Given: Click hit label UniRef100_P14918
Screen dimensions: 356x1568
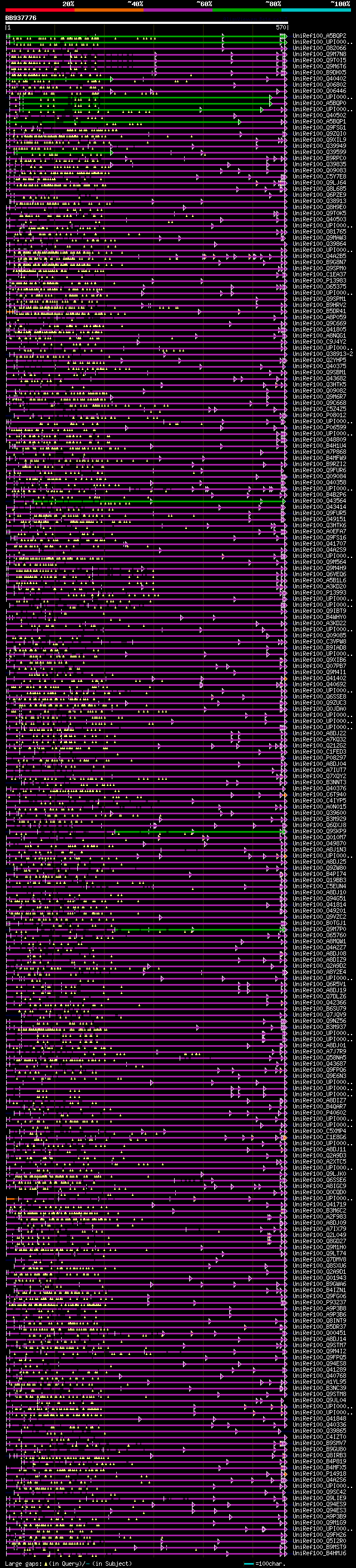Looking at the screenshot, I should coord(319,1473).
